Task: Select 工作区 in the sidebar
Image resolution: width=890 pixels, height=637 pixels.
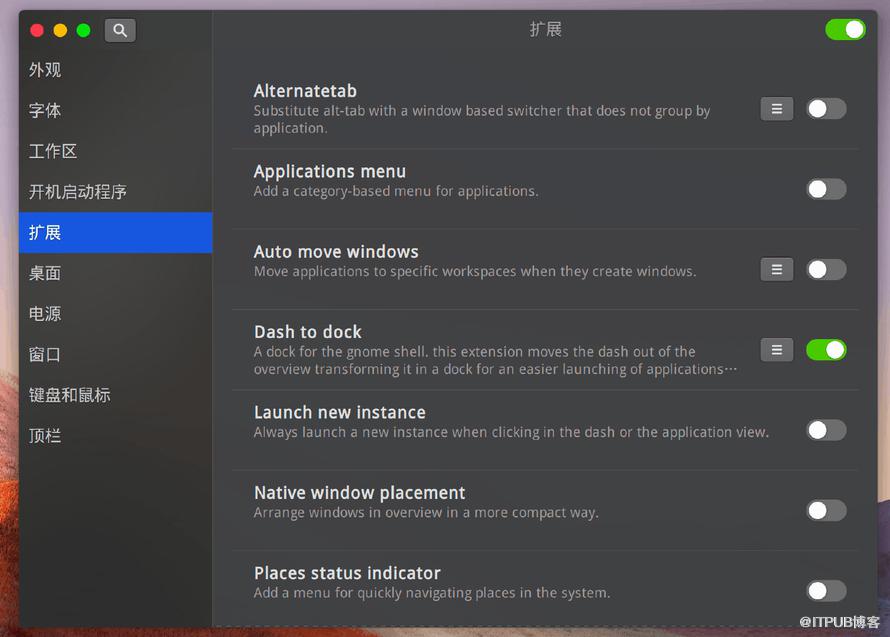Action: pos(116,152)
